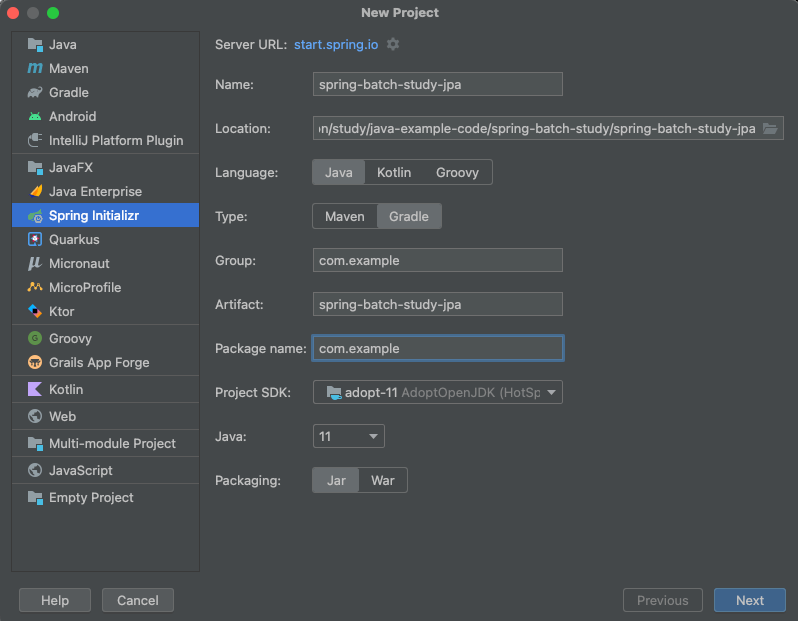Select Grails App Forge in sidebar

[105, 362]
